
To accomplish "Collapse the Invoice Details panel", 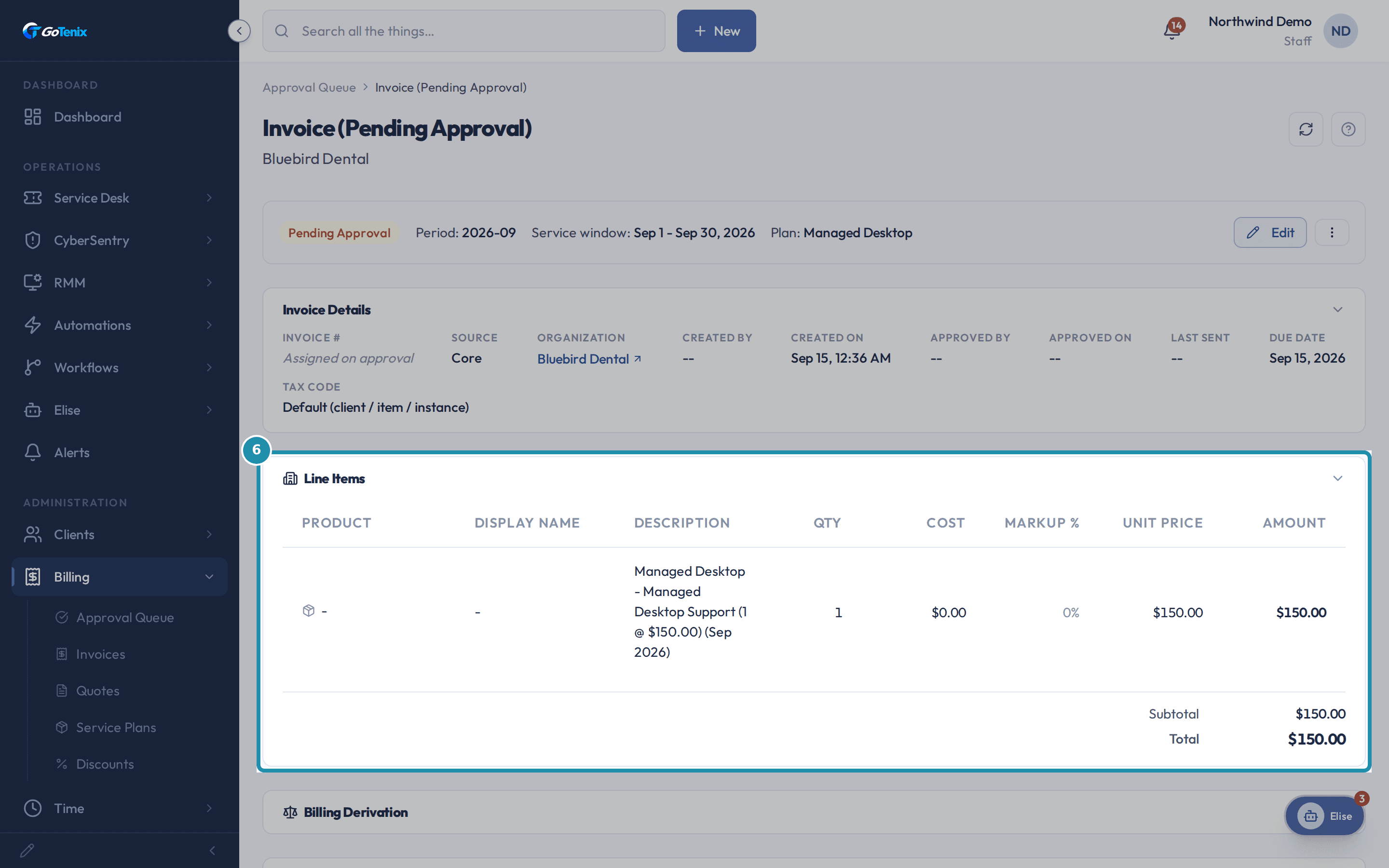I will pyautogui.click(x=1337, y=310).
